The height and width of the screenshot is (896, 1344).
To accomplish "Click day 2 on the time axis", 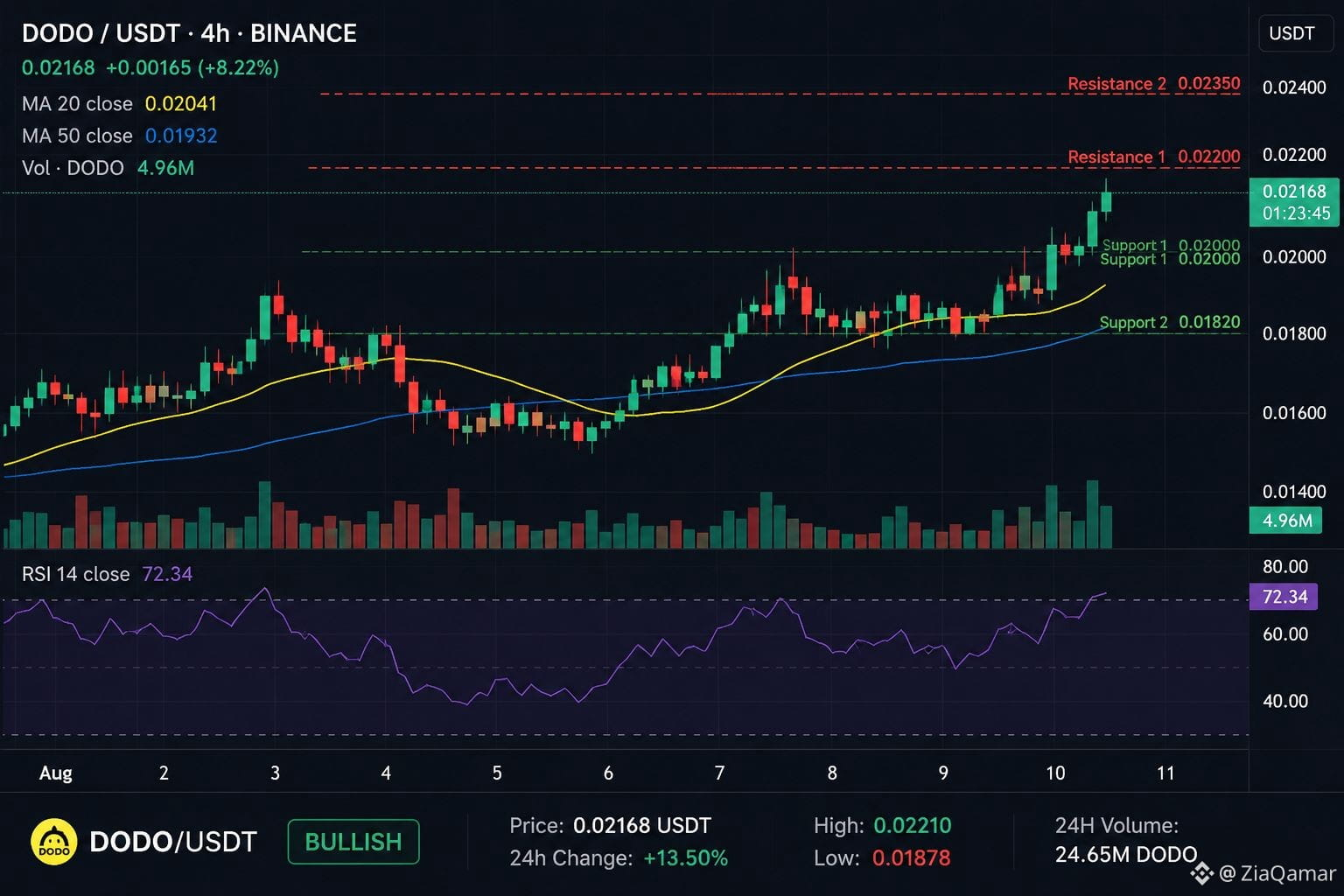I will click(164, 773).
